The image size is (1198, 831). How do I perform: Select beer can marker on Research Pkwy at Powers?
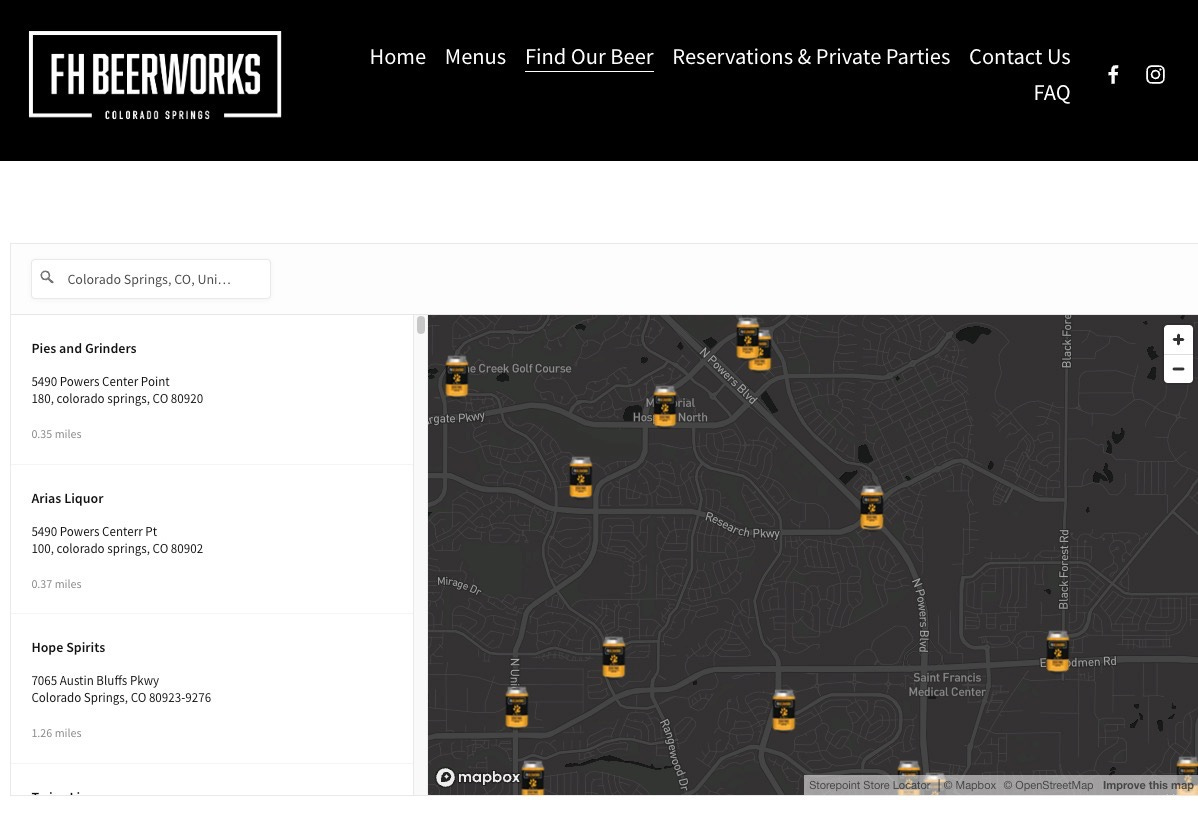coord(872,507)
